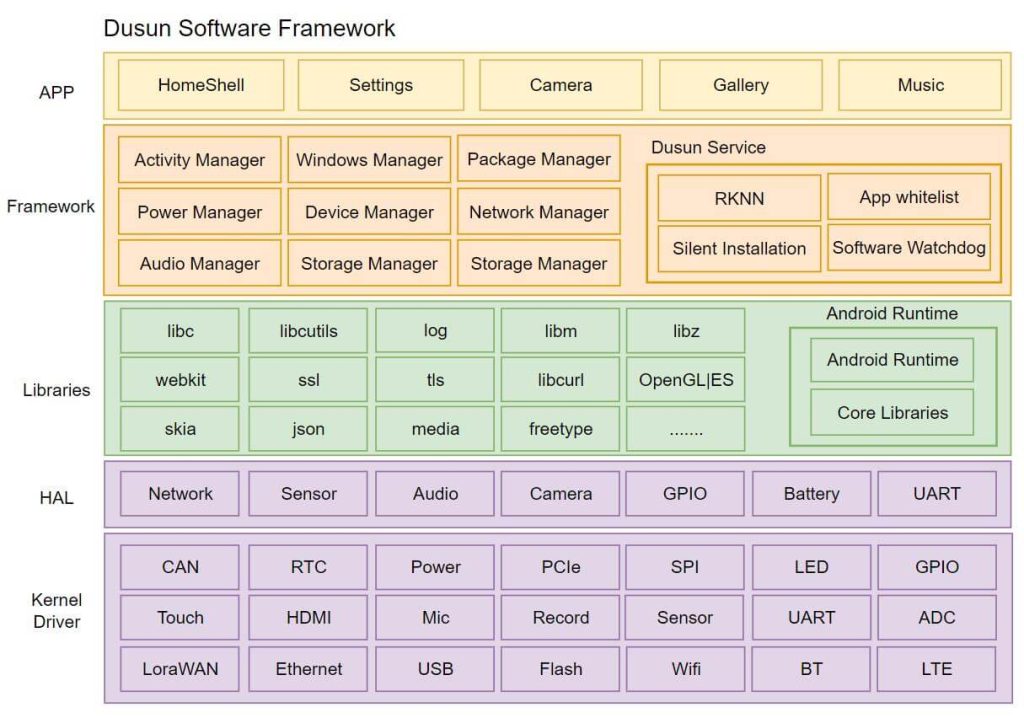Click the libcutils library box
Image resolution: width=1024 pixels, height=718 pixels.
pyautogui.click(x=308, y=331)
